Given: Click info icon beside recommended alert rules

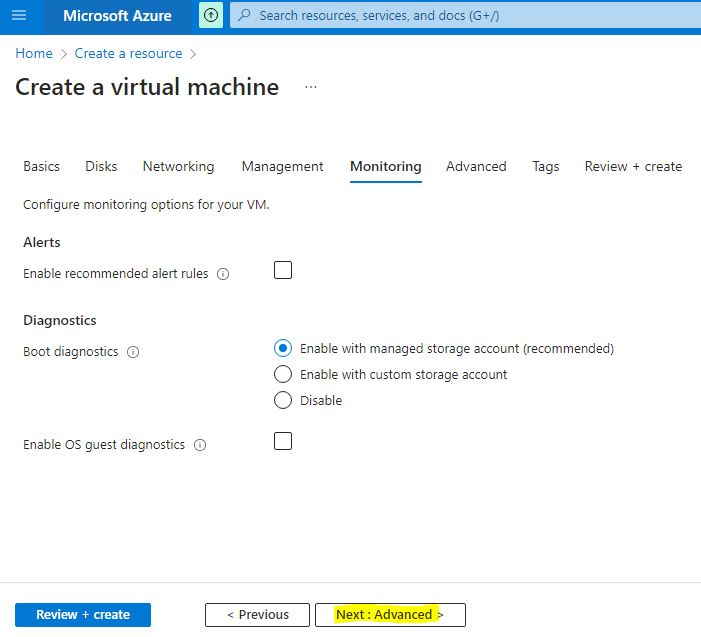Looking at the screenshot, I should (223, 274).
